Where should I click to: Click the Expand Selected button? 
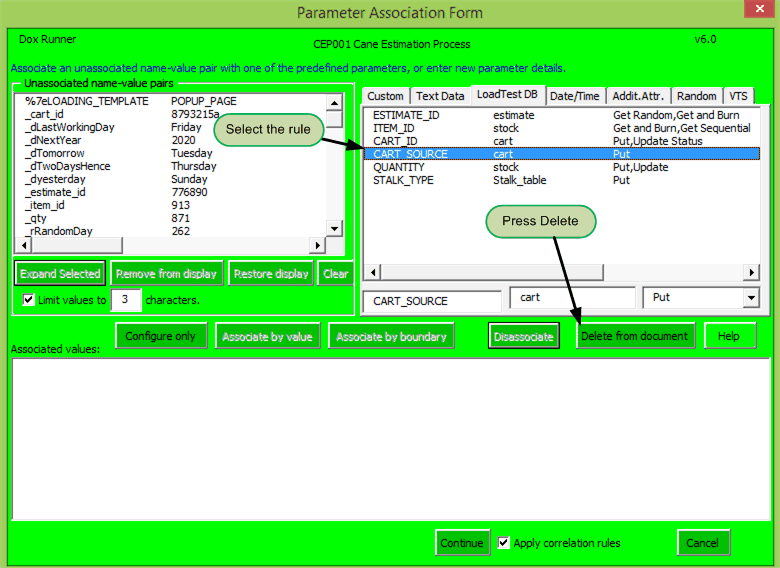[x=60, y=274]
